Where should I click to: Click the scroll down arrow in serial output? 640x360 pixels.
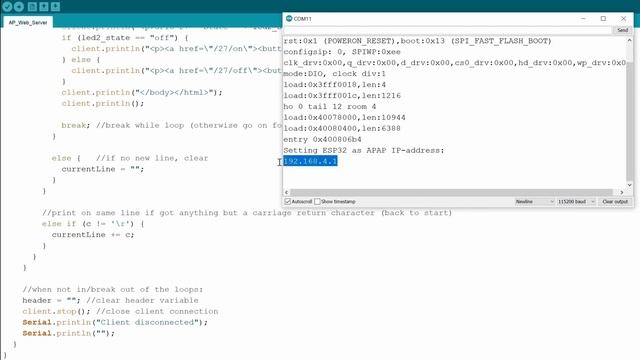tap(629, 185)
